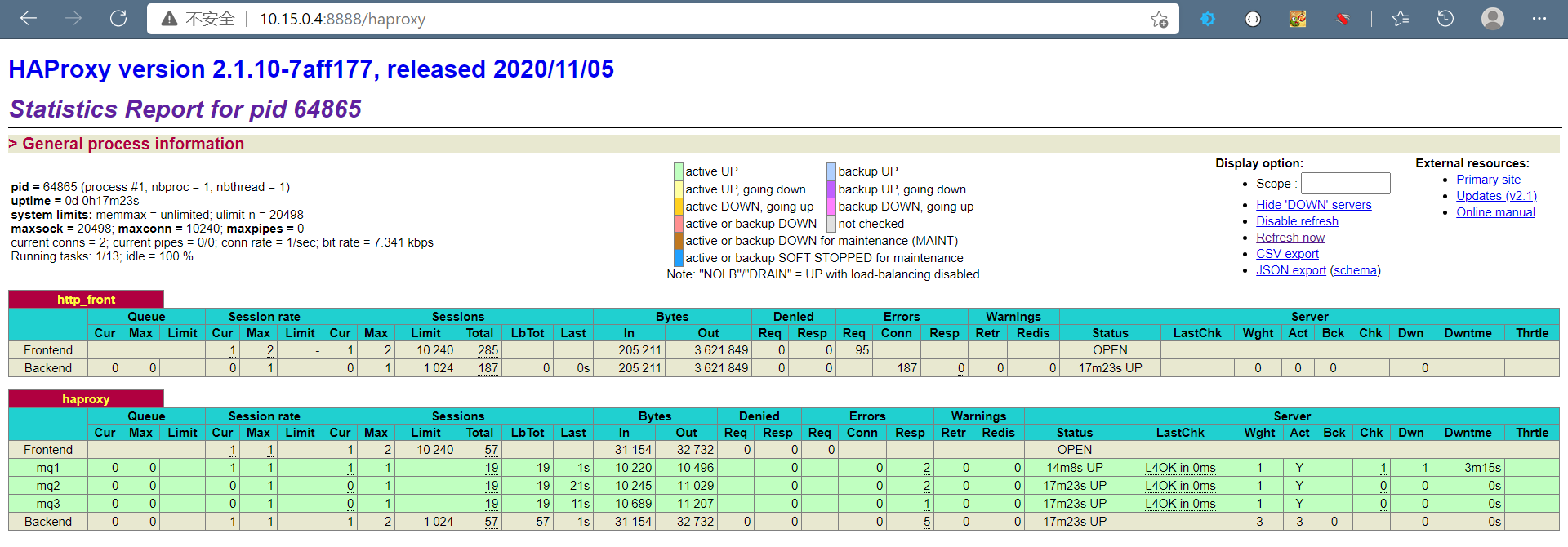
Task: Click active UP, going down yellow swatch
Action: (678, 189)
